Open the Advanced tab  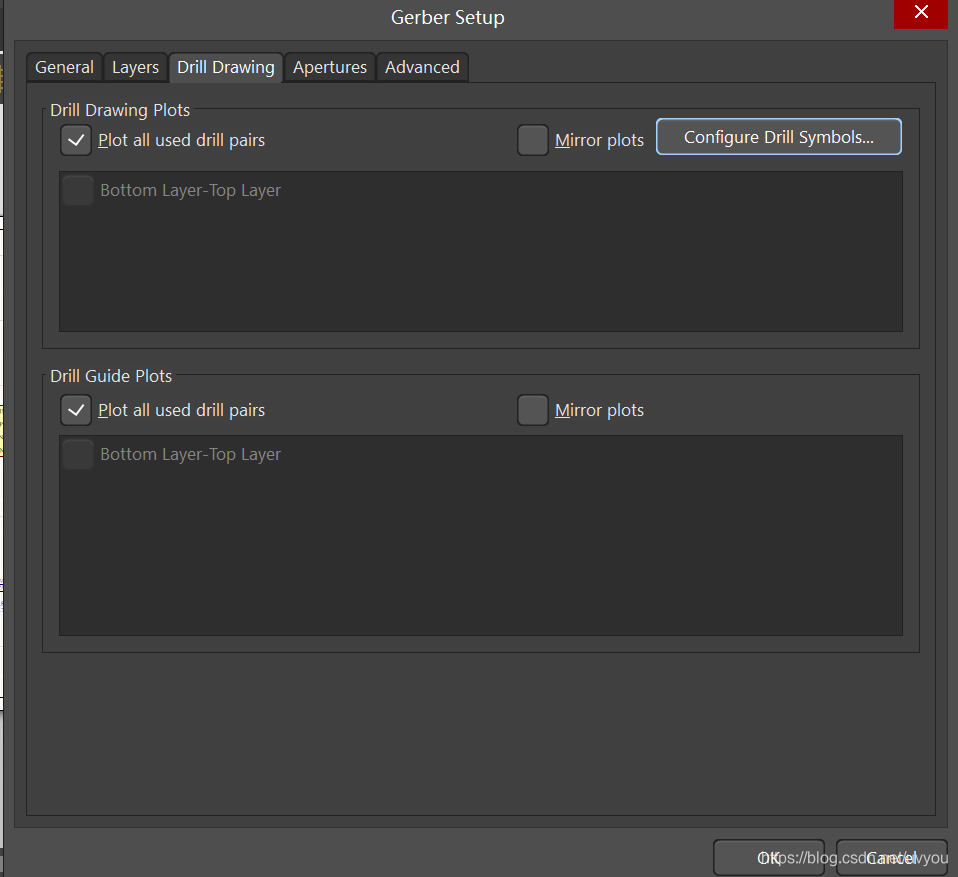tap(422, 67)
